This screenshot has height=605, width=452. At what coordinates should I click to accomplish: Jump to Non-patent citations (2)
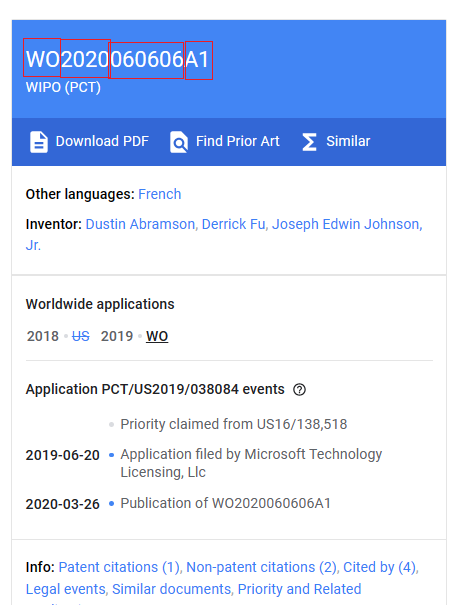coord(261,567)
